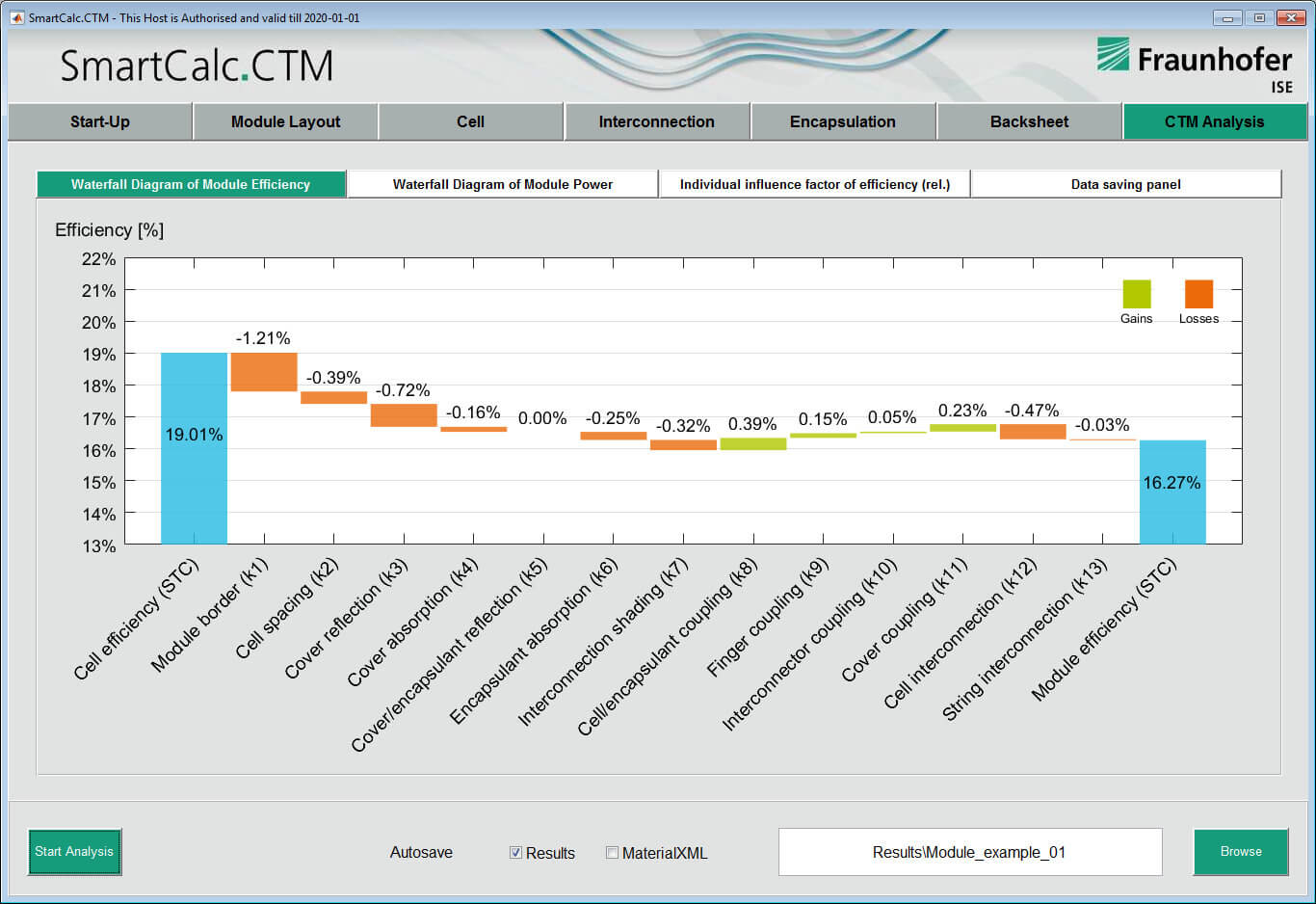Select the Backsheet tab

coord(1029,121)
